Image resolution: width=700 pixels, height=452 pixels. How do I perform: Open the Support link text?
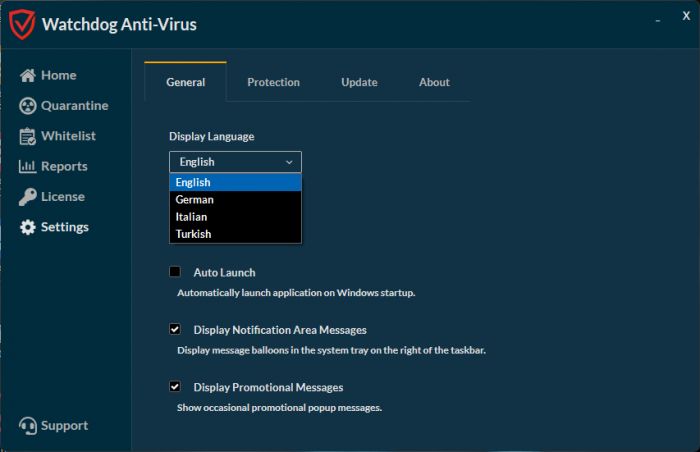tap(65, 426)
